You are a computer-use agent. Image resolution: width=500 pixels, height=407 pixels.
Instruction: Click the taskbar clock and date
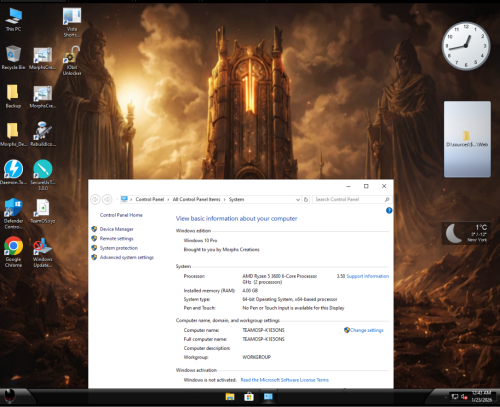coord(481,397)
